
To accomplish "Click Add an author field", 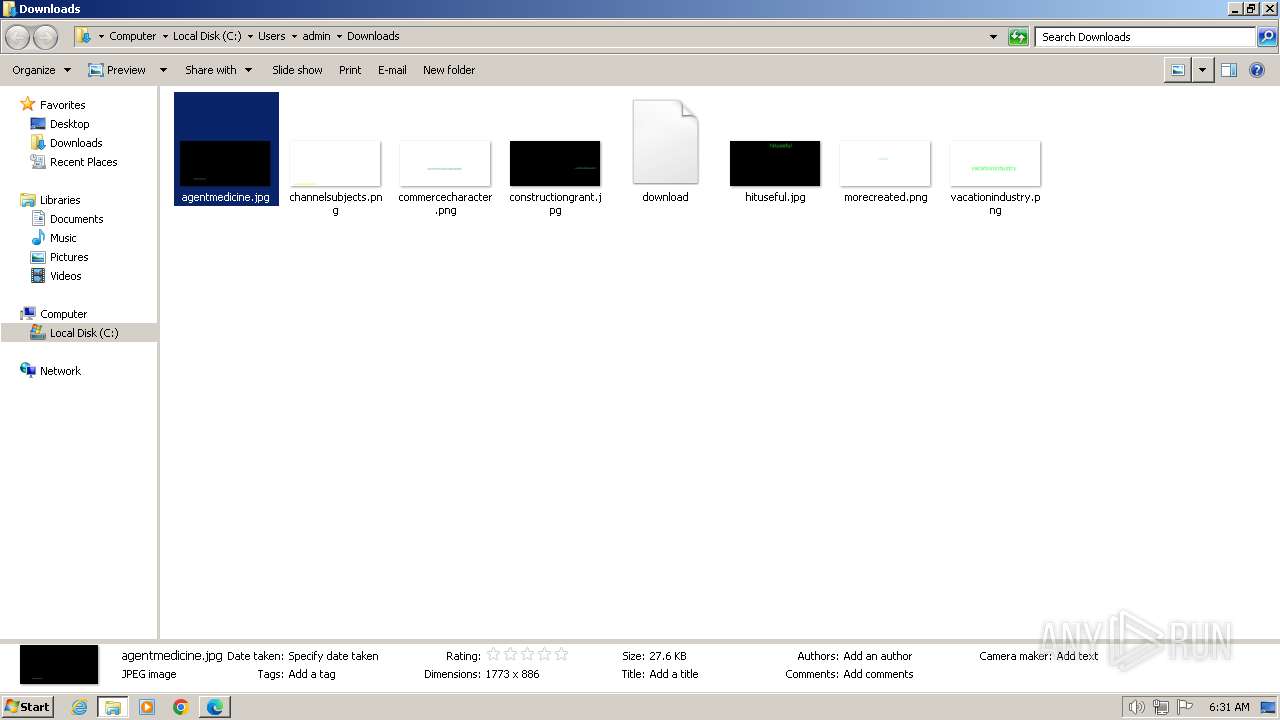I will pos(878,656).
